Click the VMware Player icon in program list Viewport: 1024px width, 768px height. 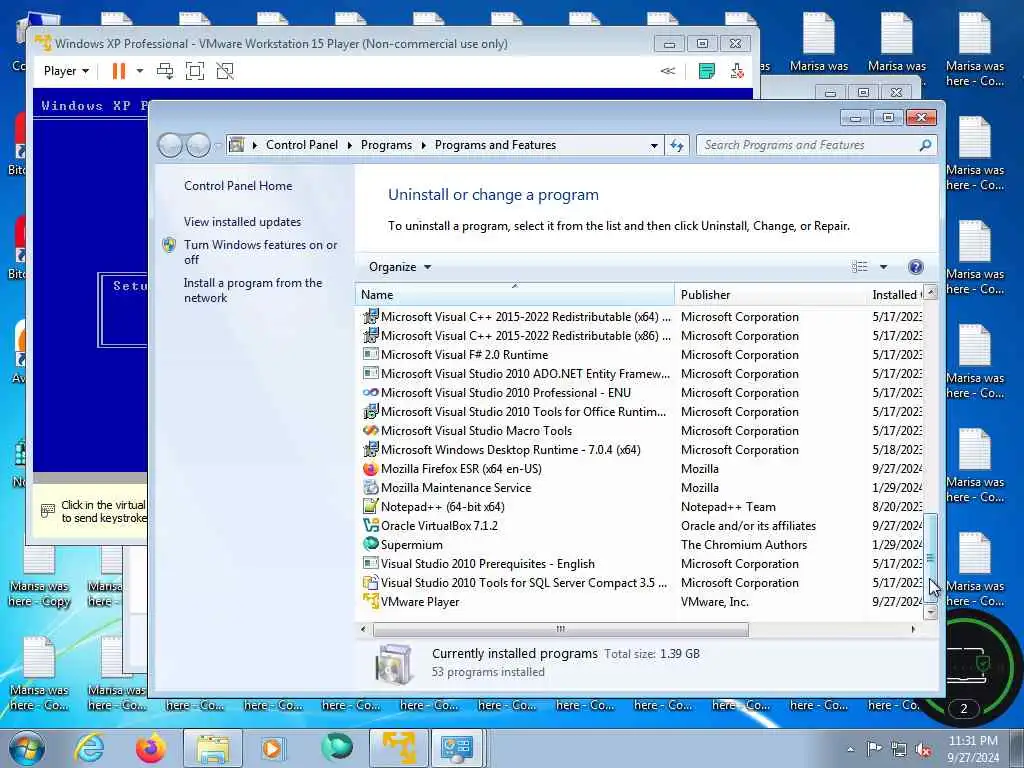370,601
